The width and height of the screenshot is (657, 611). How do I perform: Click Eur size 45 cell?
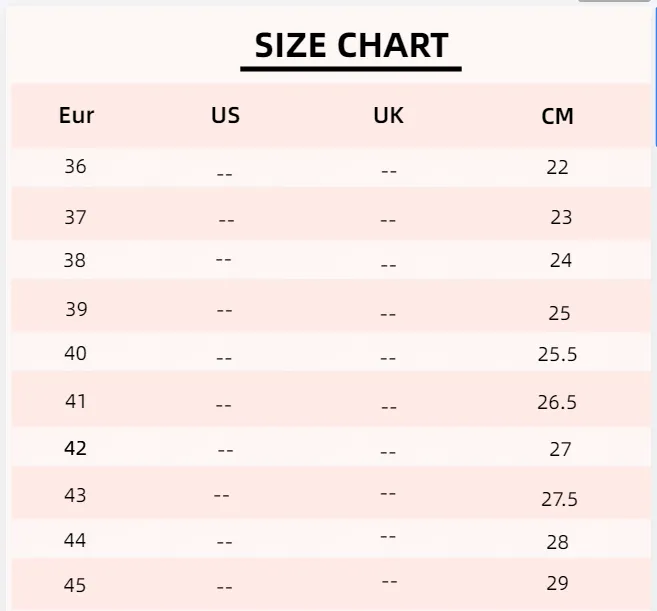(76, 586)
